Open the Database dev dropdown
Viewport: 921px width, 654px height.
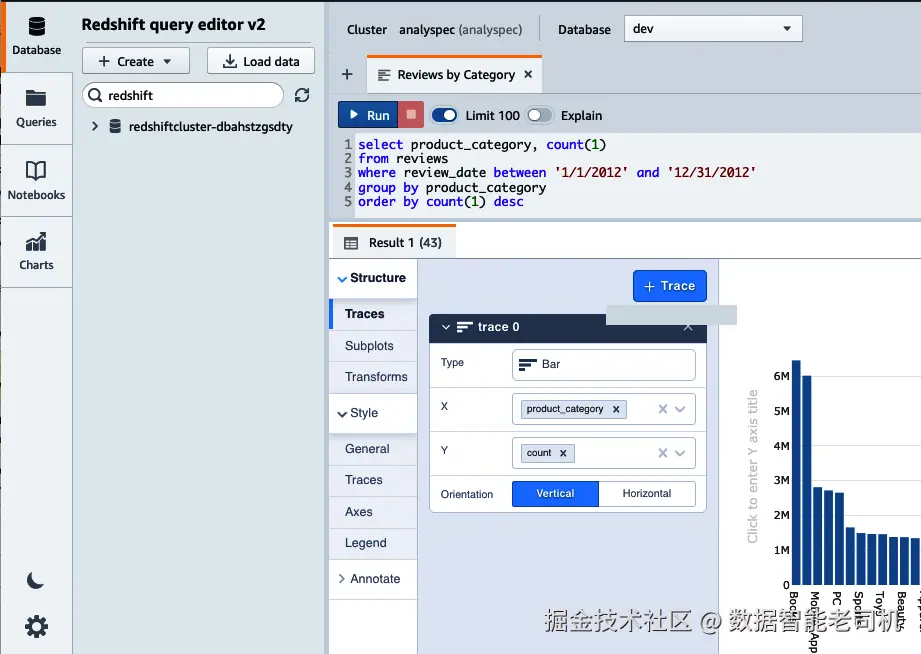coord(713,29)
